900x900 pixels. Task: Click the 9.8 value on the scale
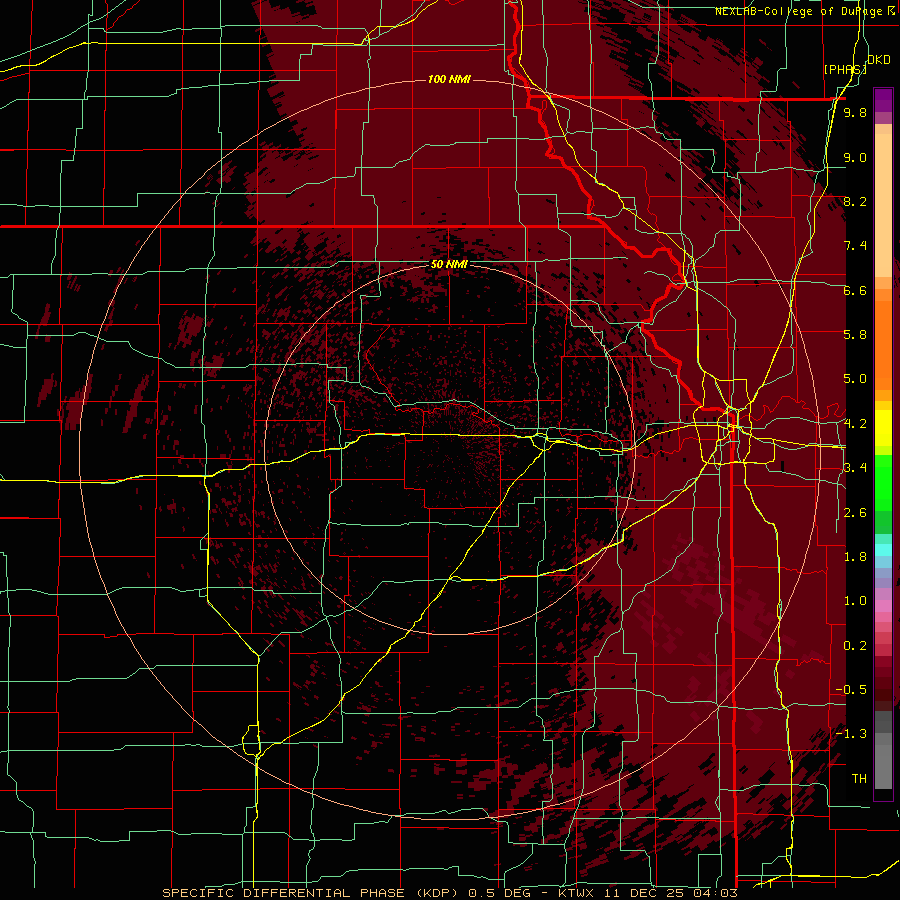click(x=855, y=112)
